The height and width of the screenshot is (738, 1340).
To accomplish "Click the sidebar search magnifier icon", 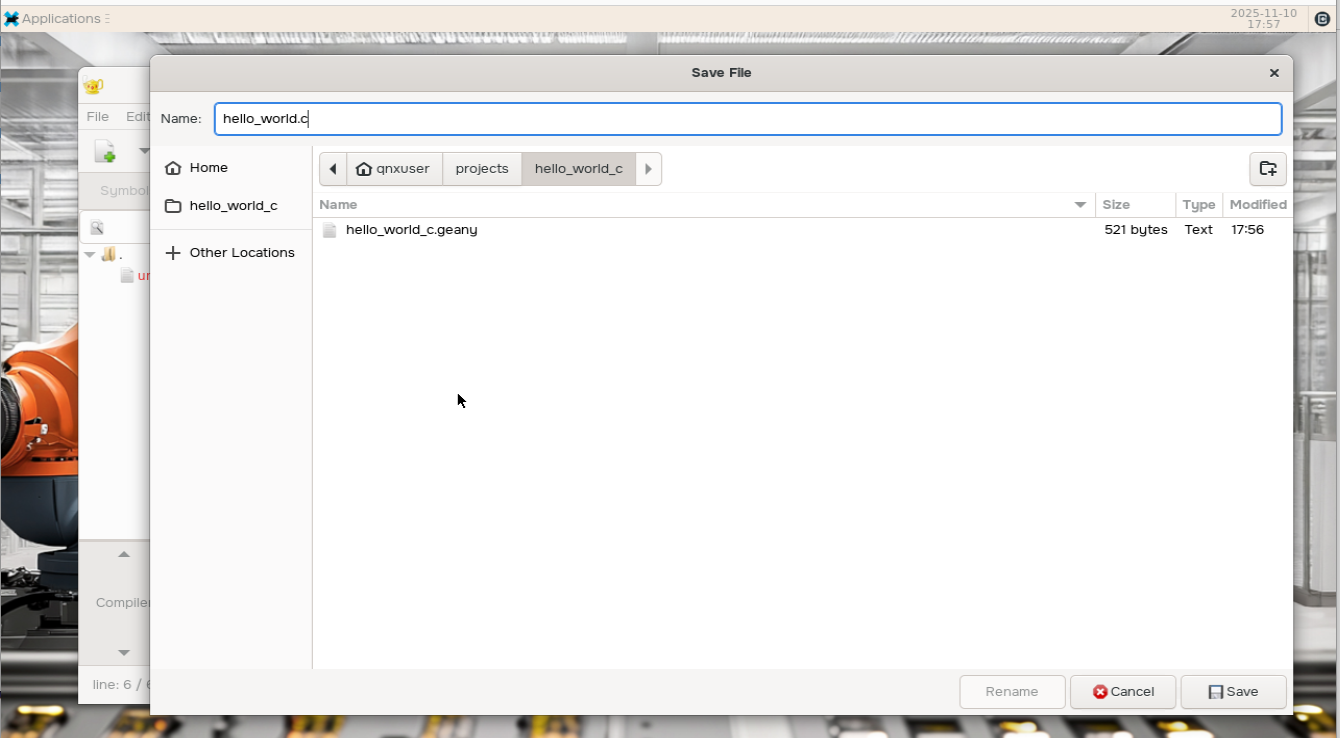I will coord(97,228).
